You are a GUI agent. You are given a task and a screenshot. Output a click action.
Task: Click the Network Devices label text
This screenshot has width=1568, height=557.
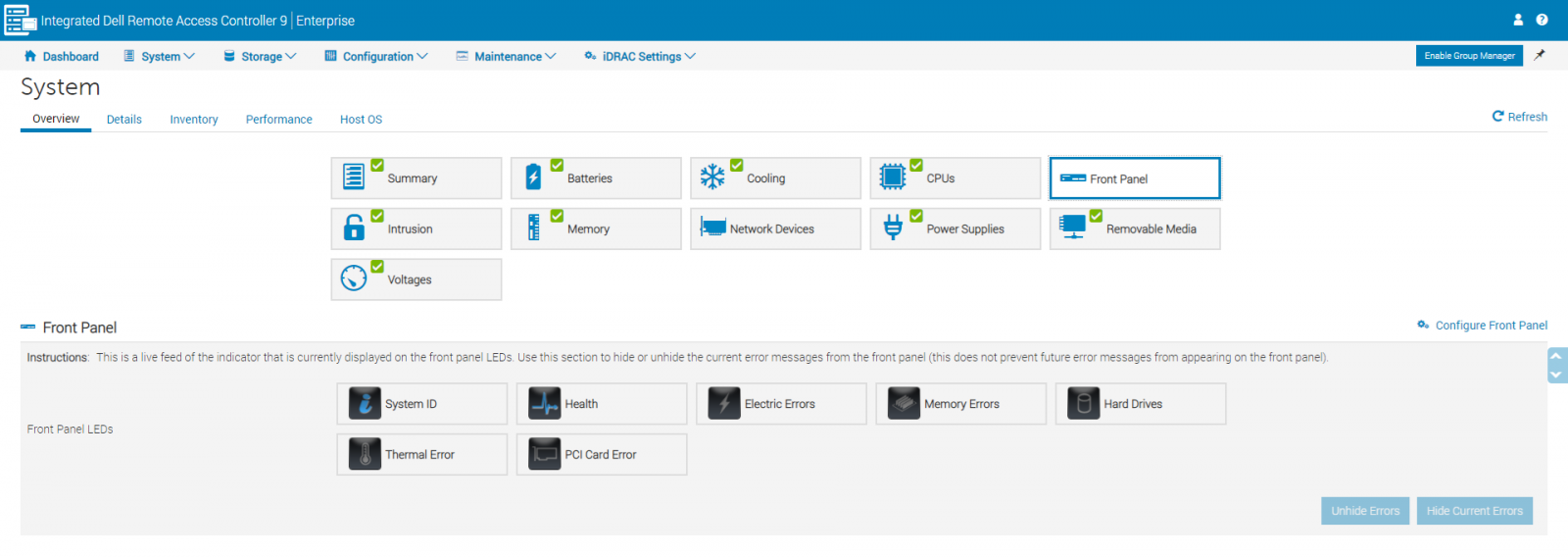pyautogui.click(x=771, y=229)
